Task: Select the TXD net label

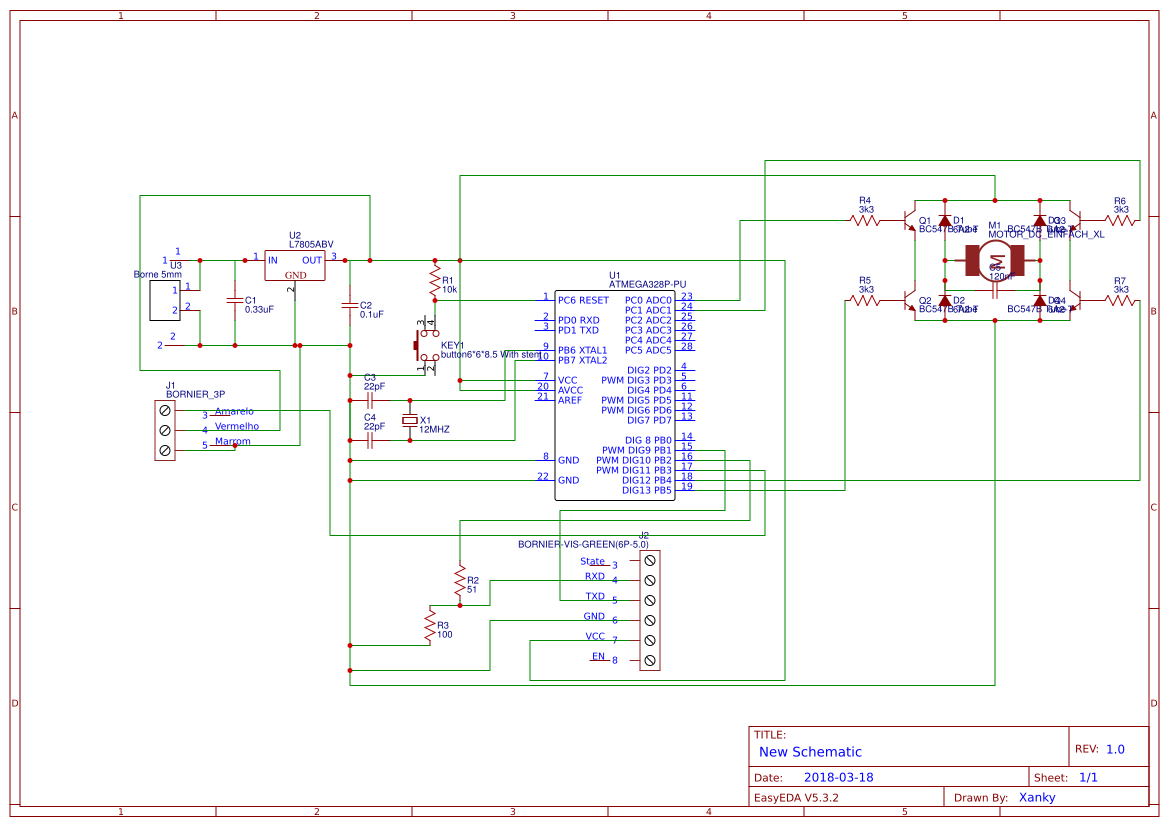Action: (x=595, y=596)
